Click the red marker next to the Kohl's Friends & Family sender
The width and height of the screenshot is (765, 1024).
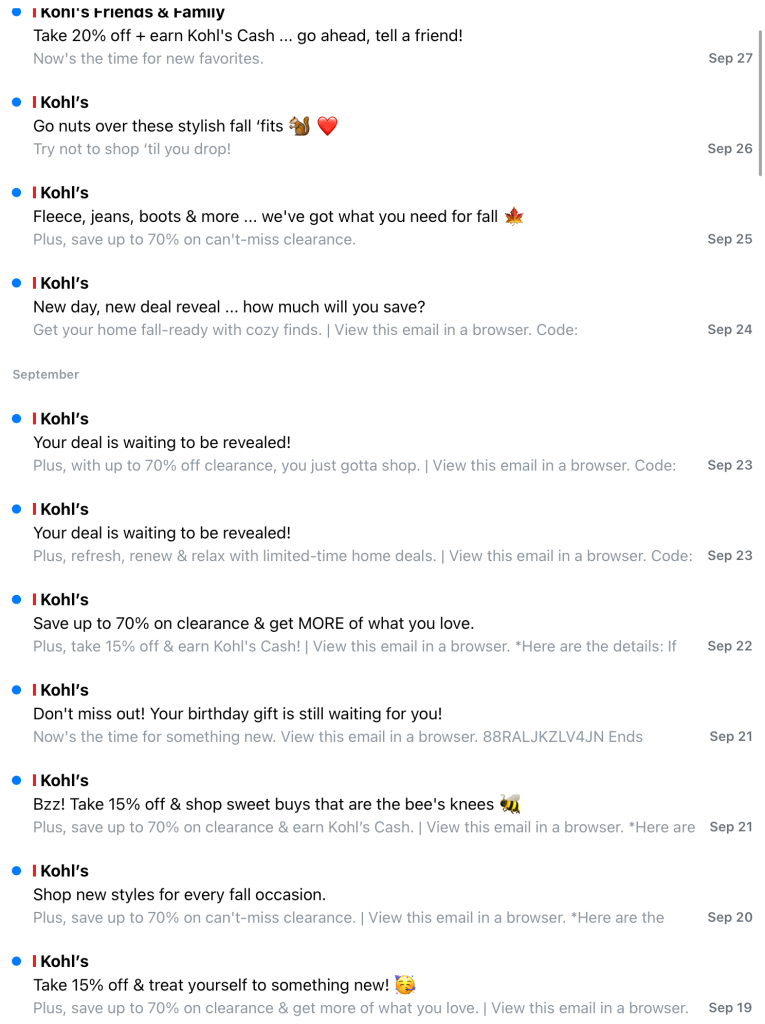click(x=35, y=12)
